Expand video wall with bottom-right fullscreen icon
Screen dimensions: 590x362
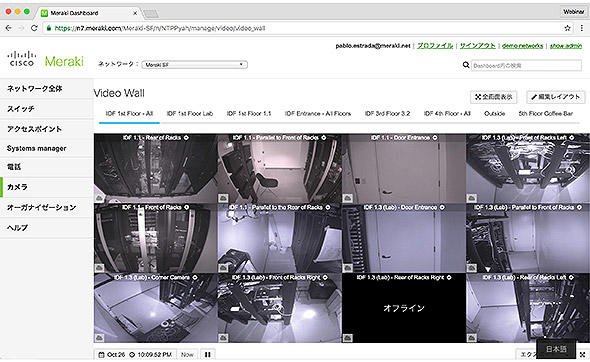pos(582,354)
